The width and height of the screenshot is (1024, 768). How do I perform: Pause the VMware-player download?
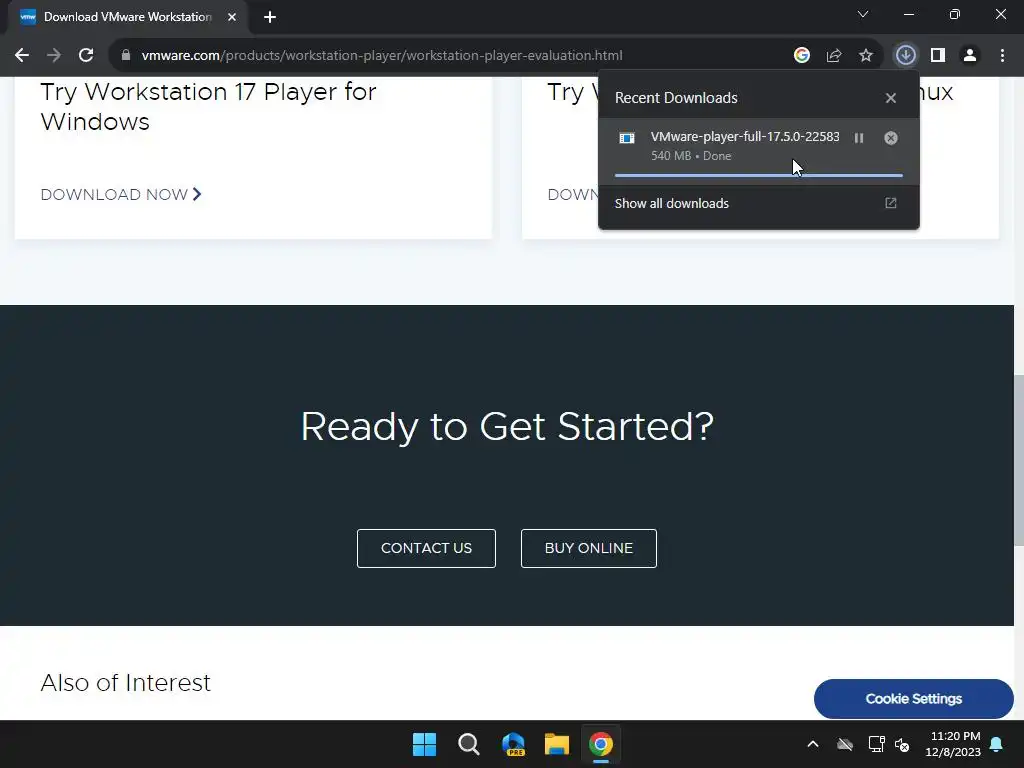[x=859, y=138]
